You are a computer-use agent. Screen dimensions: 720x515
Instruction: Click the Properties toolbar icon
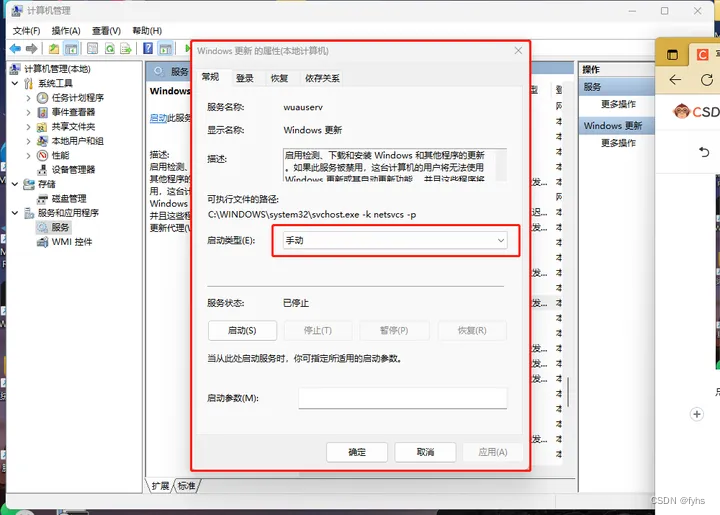(x=92, y=48)
